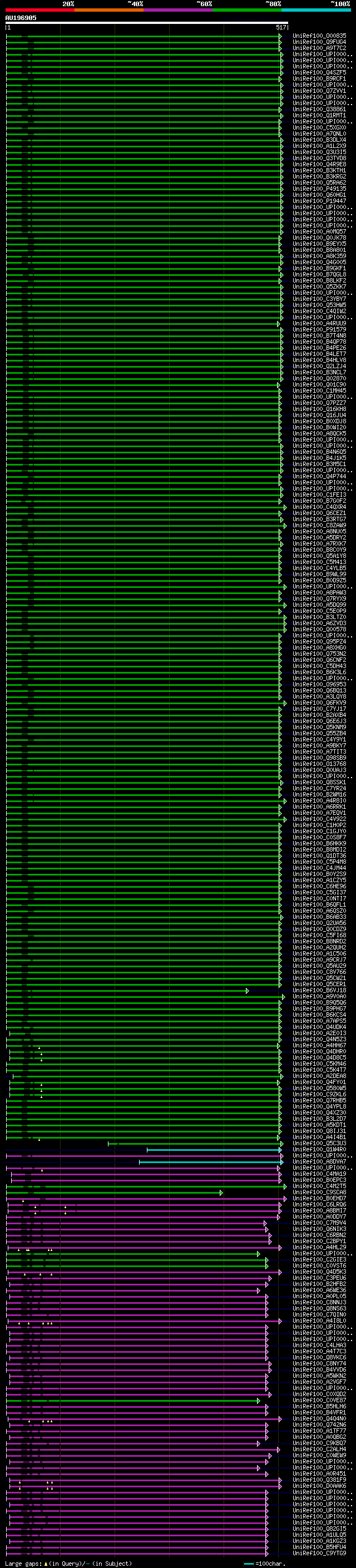The width and height of the screenshot is (356, 1568).
Task: Select hit UniRef100_Q5RA62
Action: click(319, 182)
